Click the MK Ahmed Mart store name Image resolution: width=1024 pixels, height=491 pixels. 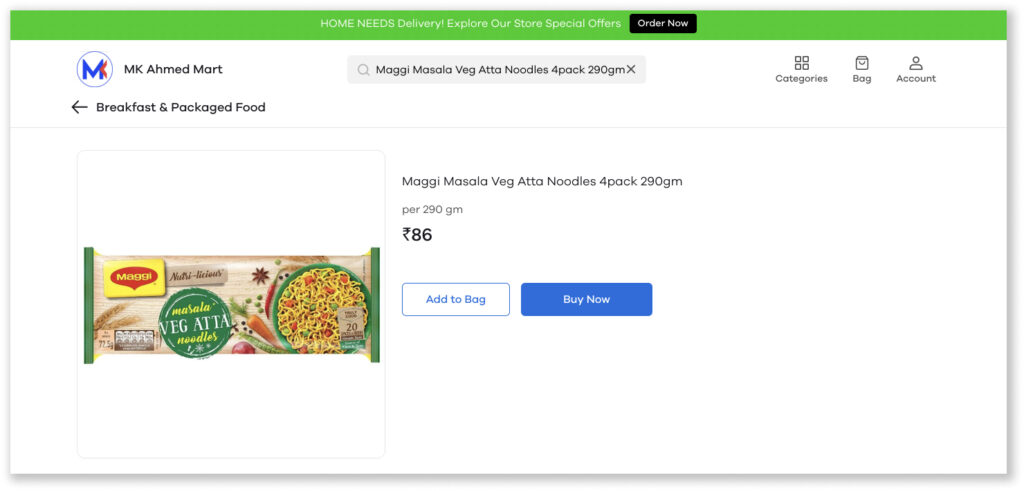click(173, 69)
